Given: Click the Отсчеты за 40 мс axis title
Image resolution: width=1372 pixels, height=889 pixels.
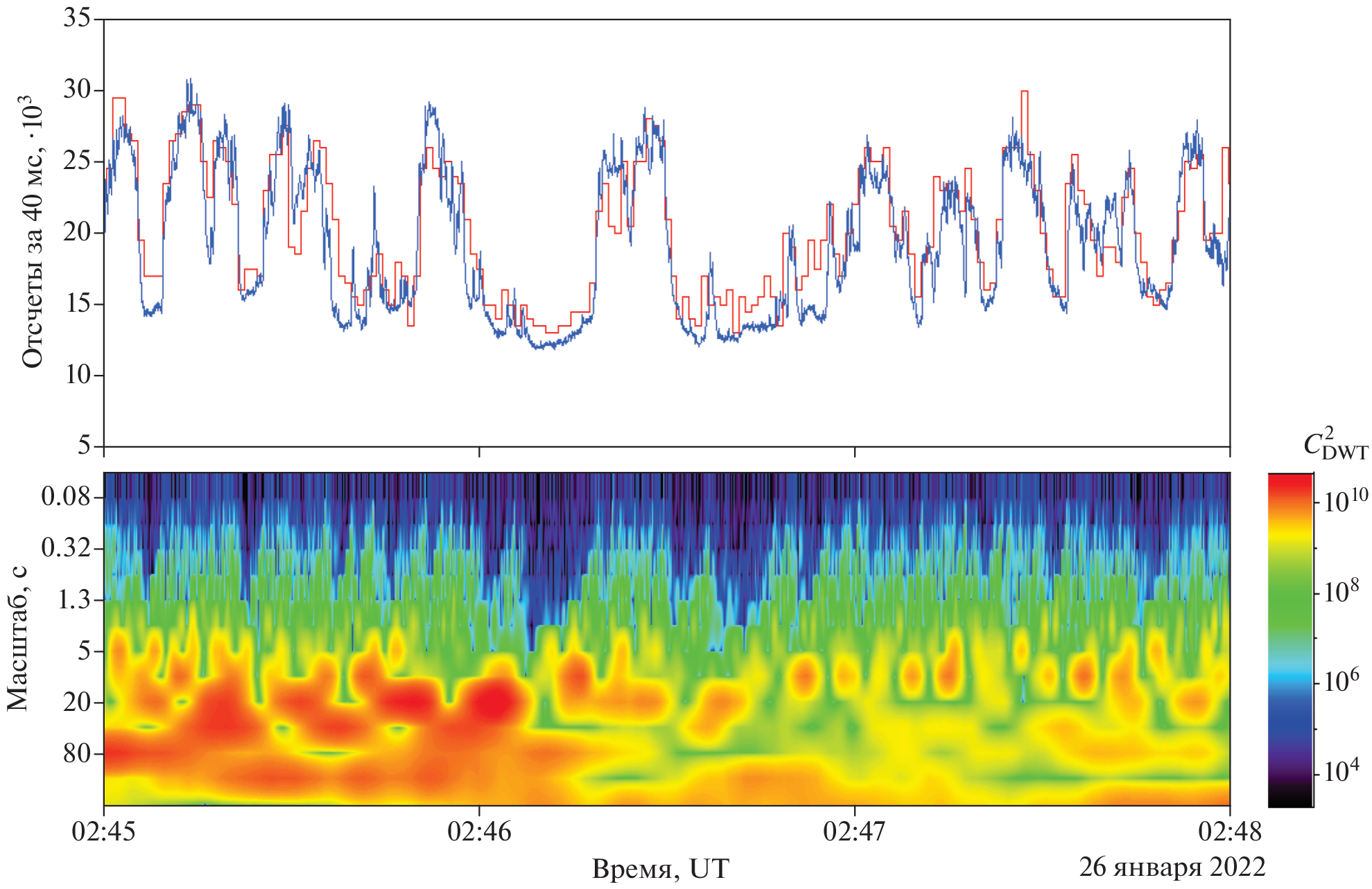Looking at the screenshot, I should pyautogui.click(x=33, y=232).
